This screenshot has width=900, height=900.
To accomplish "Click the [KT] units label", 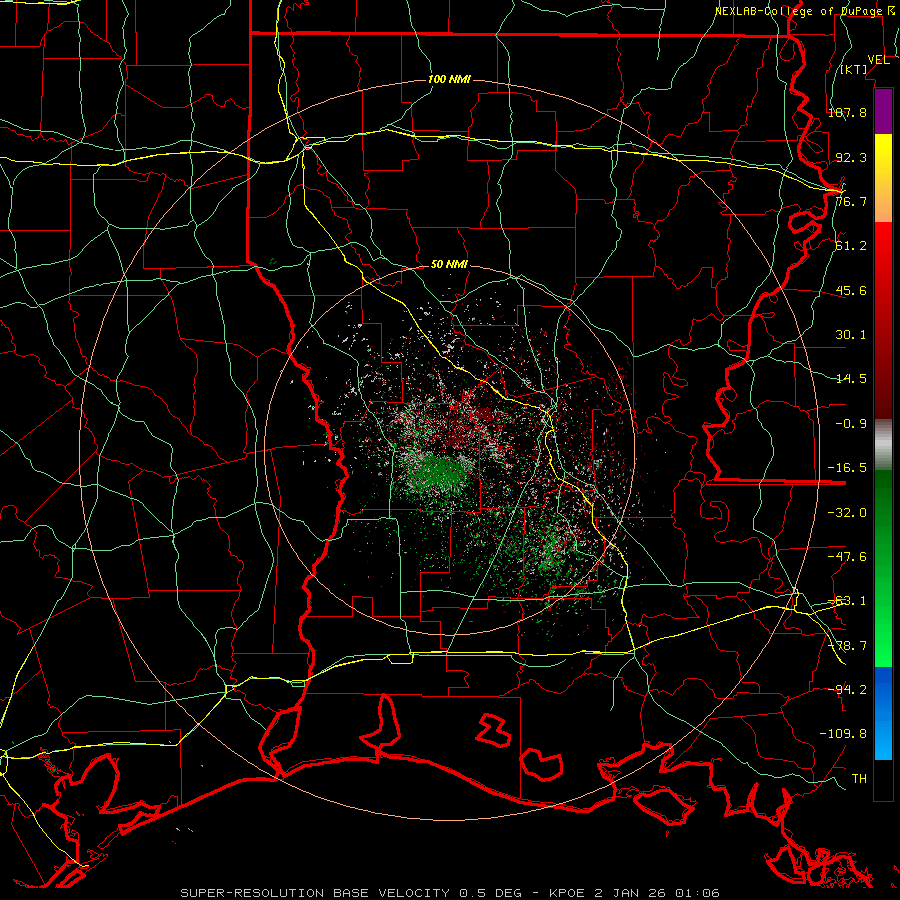I will click(854, 69).
